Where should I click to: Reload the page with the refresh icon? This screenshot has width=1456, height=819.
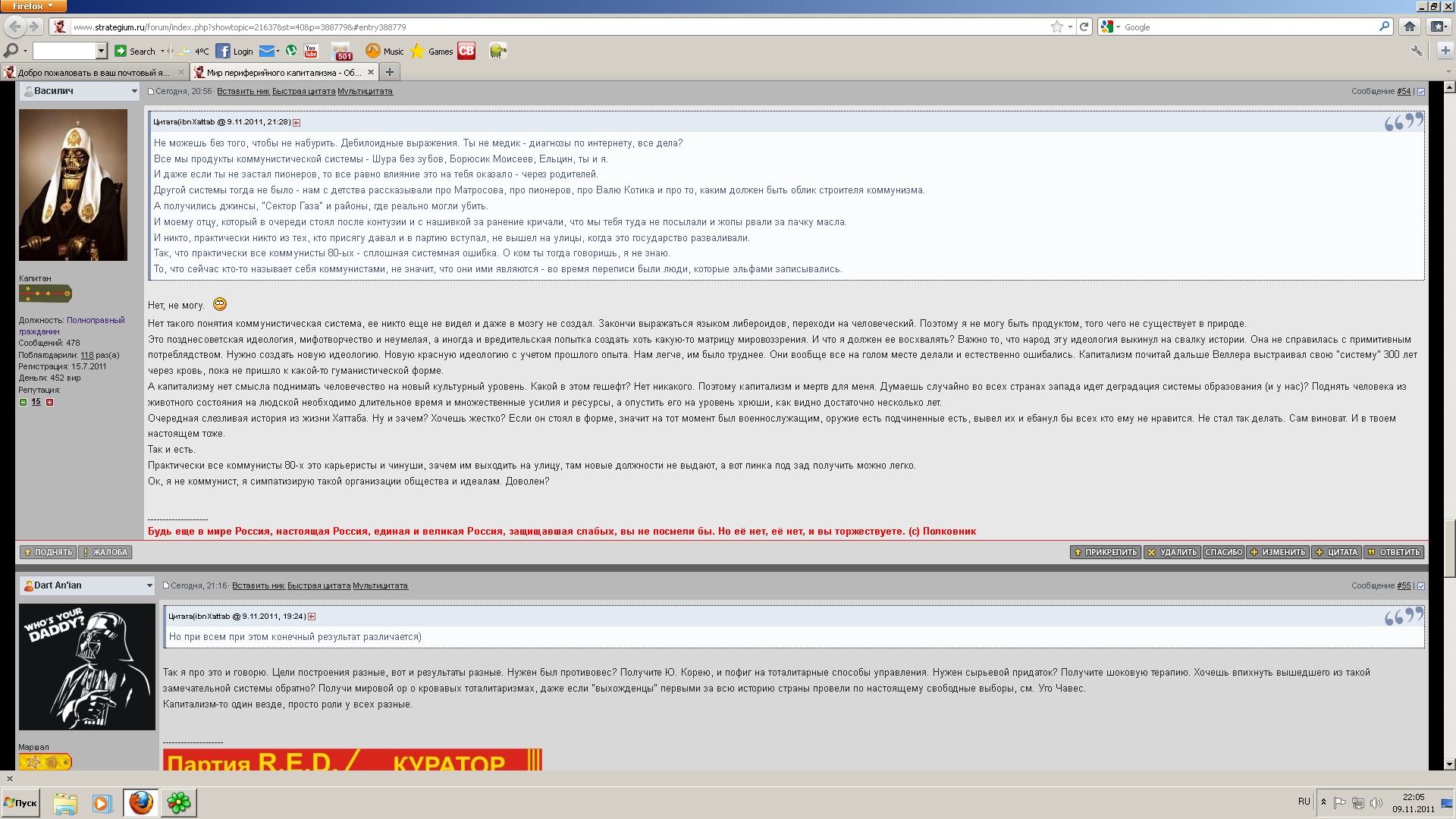(1084, 27)
